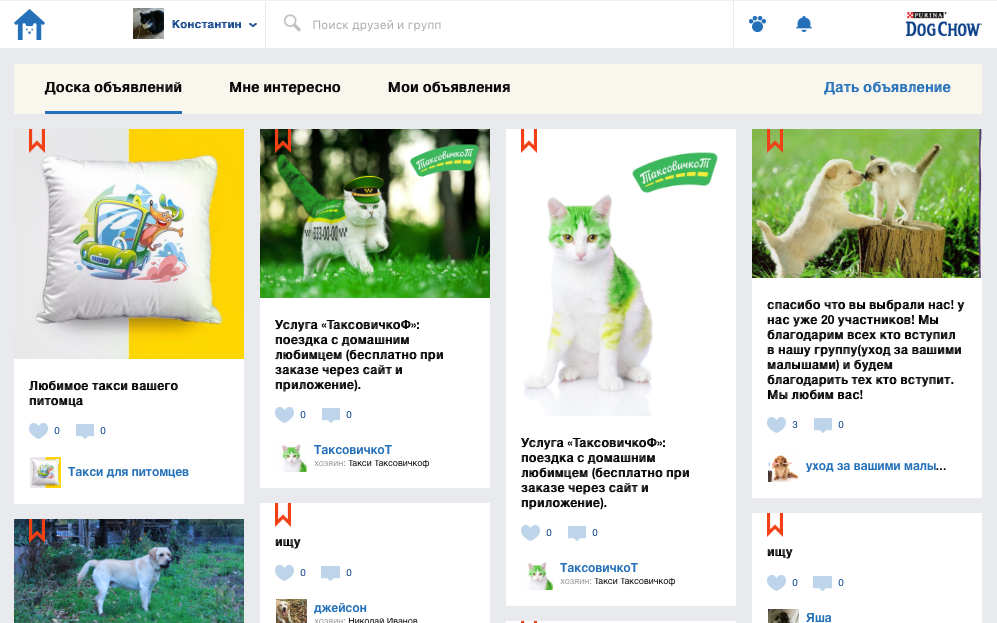Viewport: 997px width, 623px height.
Task: Open comments on Яша's ищу ad
Action: tap(823, 583)
